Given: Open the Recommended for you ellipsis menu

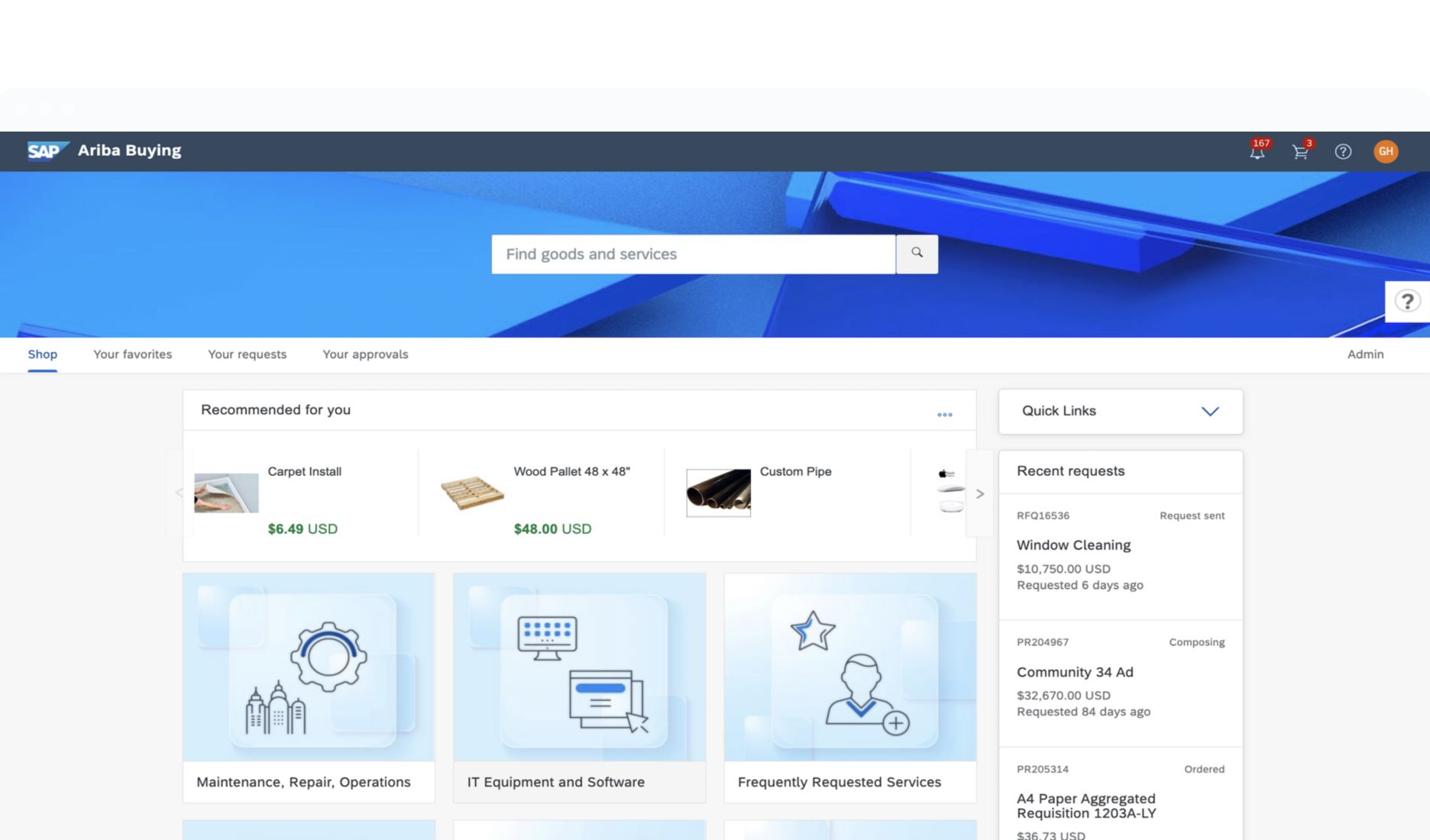Looking at the screenshot, I should [944, 414].
